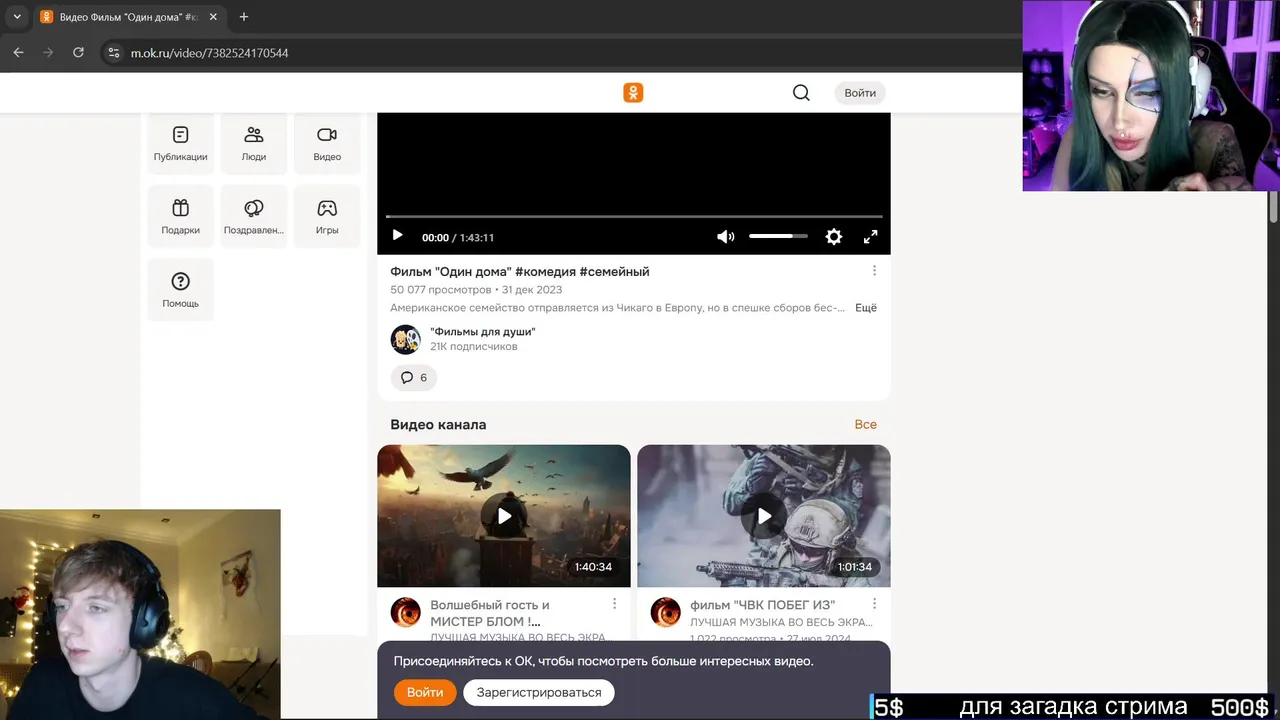Image resolution: width=1280 pixels, height=720 pixels.
Task: Open the Поздравления sidebar section
Action: (254, 217)
